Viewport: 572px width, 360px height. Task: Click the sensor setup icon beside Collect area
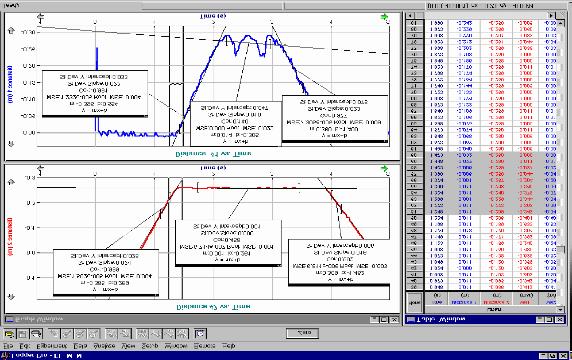[200, 333]
